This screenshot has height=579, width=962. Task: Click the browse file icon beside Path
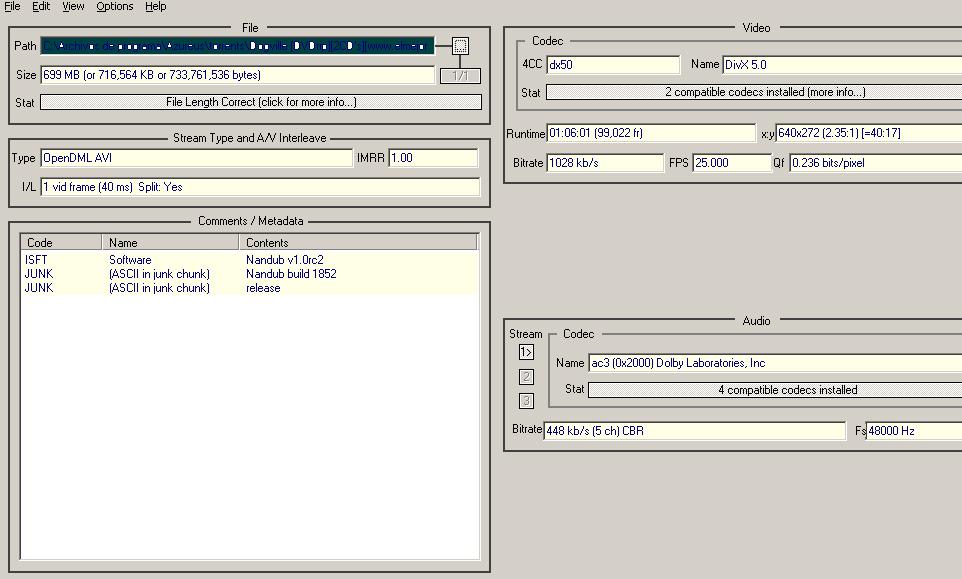pyautogui.click(x=460, y=45)
